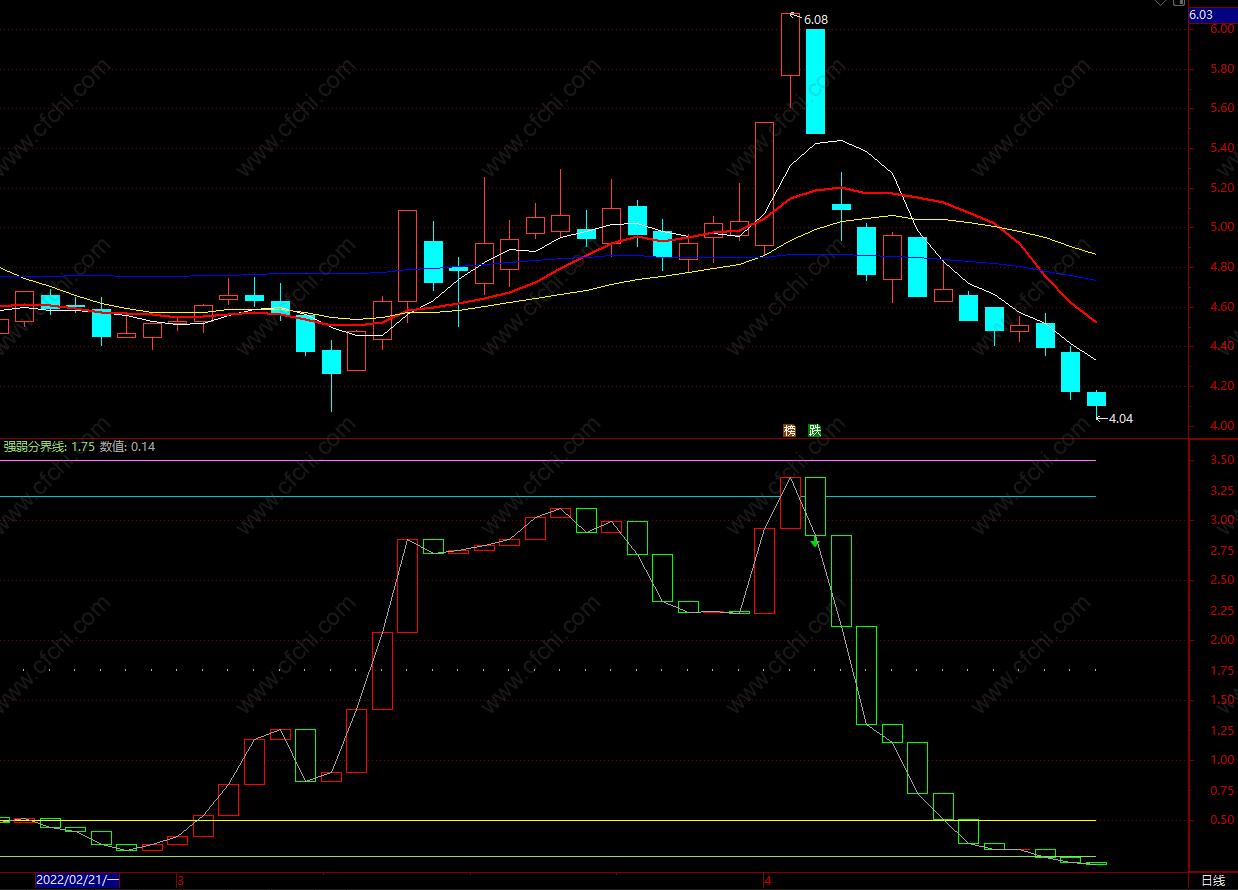This screenshot has height=890, width=1238.
Task: Click the 4.00 price axis label
Action: 1221,426
